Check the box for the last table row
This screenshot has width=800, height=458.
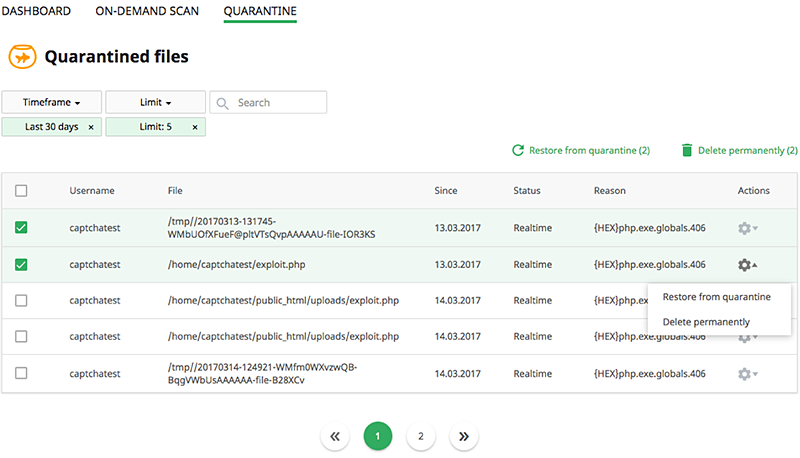(x=21, y=373)
